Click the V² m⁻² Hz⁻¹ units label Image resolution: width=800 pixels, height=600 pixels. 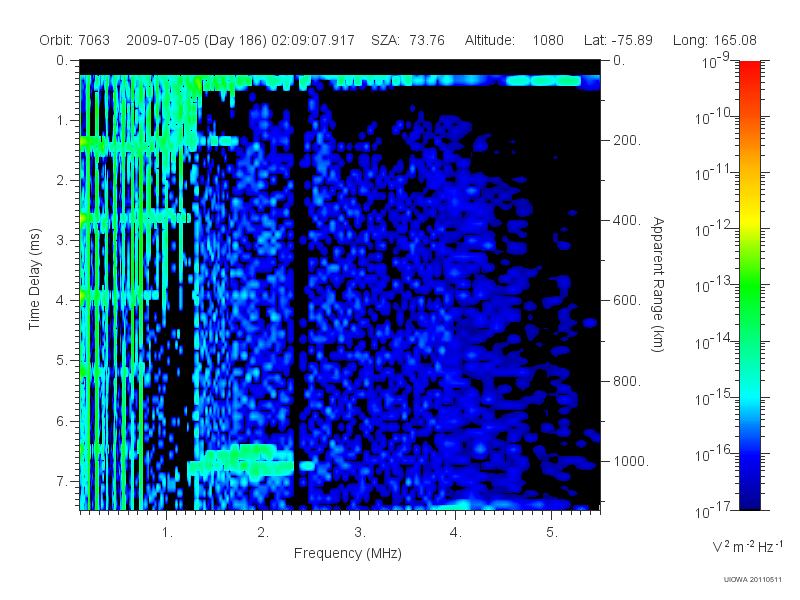pos(747,546)
